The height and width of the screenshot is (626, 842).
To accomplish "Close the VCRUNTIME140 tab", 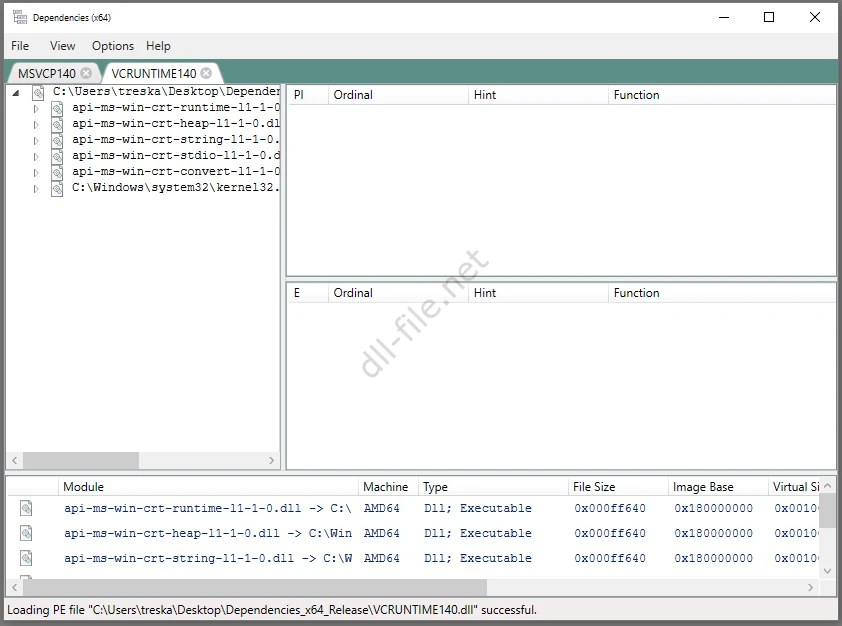I will [206, 73].
